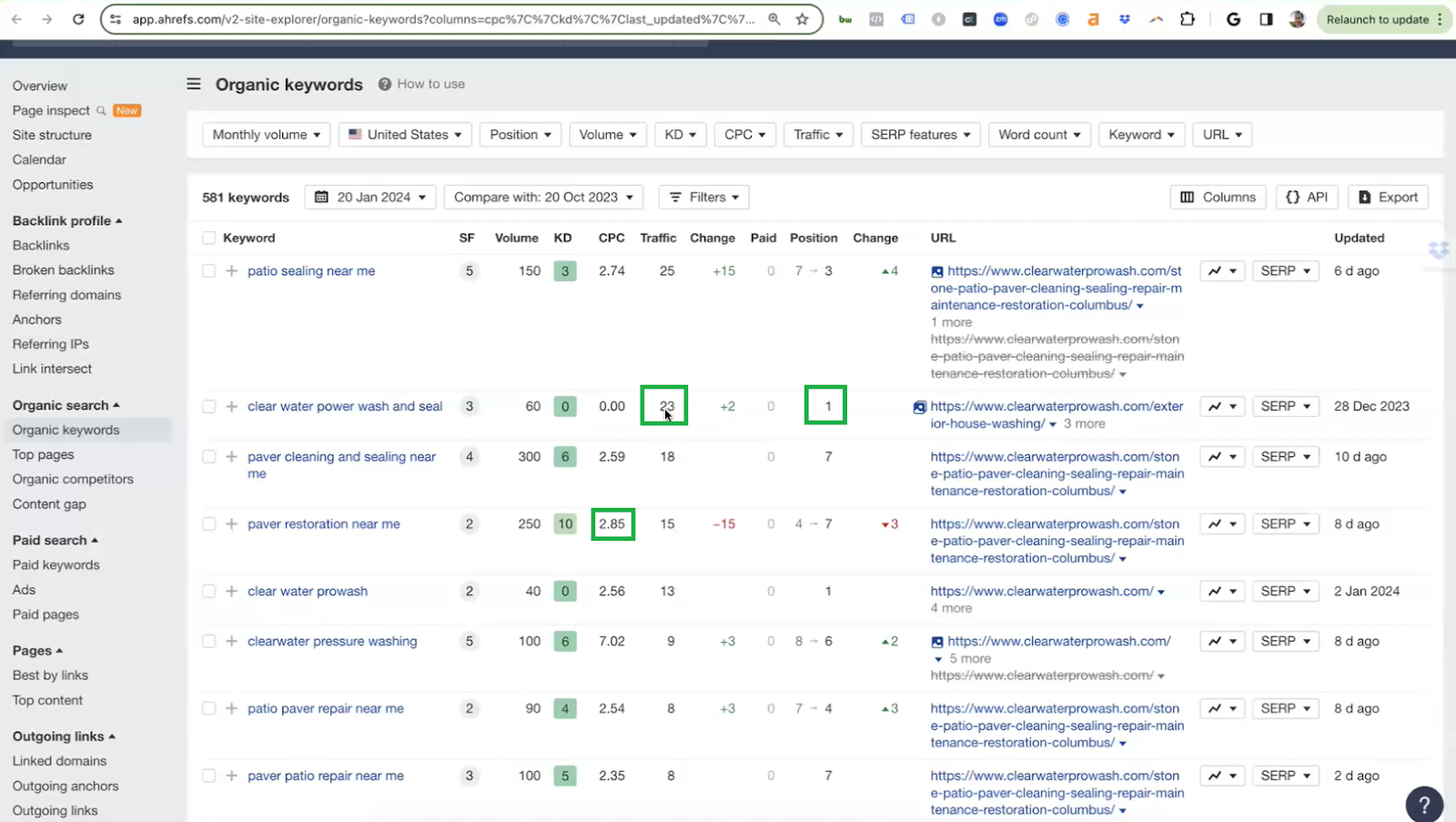
Task: Open the Dropbox extension icon in toolbar
Action: click(1125, 19)
